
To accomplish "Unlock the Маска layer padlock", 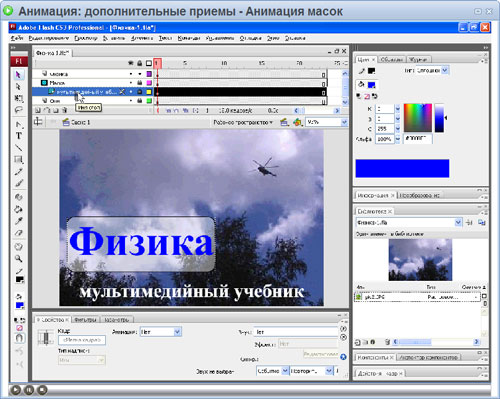I will coord(140,83).
